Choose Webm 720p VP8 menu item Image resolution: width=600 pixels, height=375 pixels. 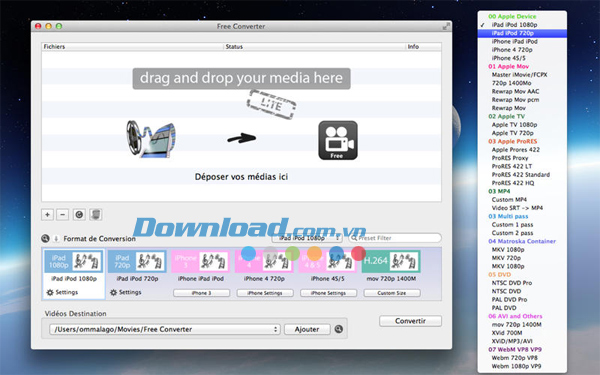(522, 358)
